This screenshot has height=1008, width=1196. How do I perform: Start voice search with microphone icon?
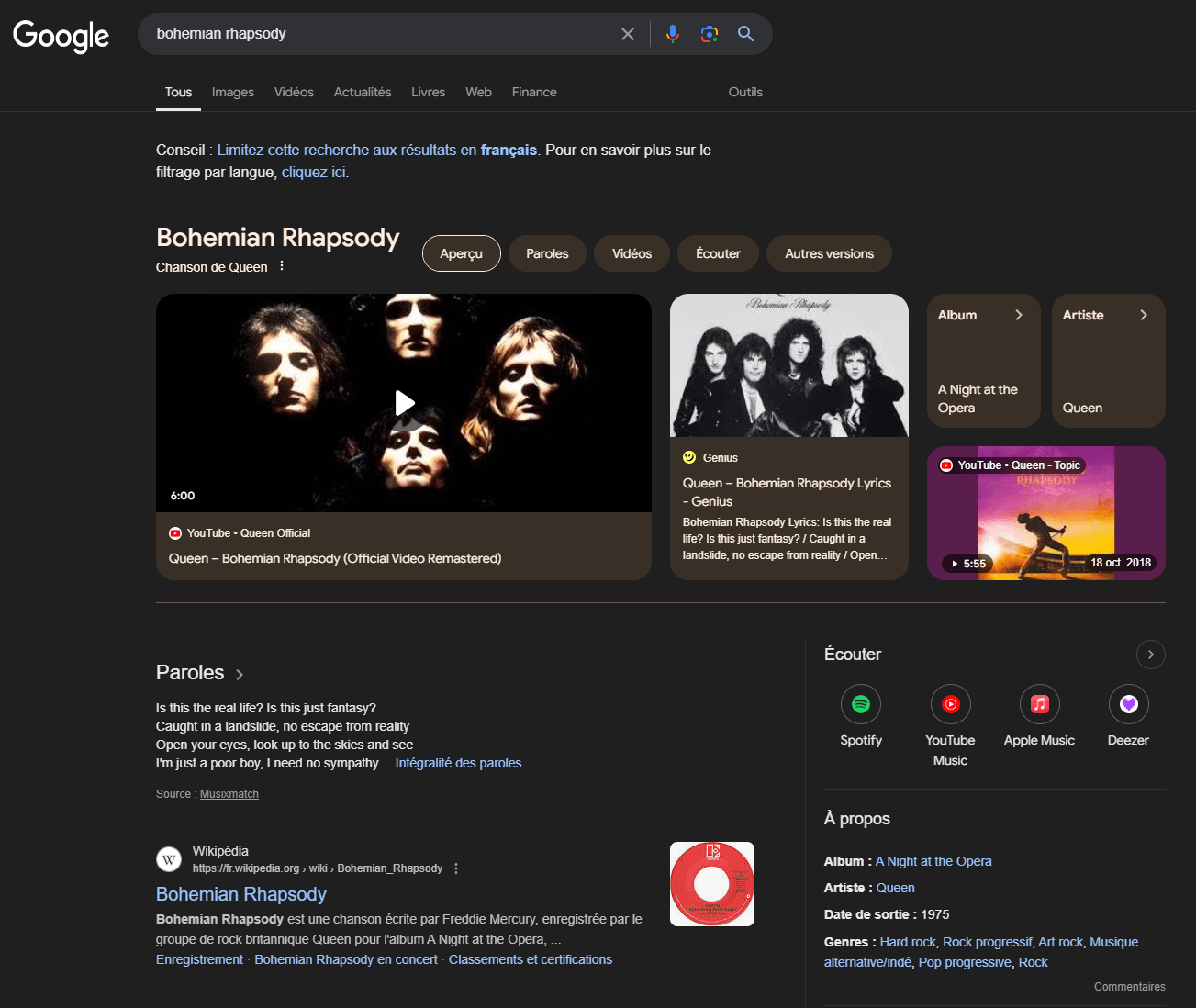[x=673, y=34]
